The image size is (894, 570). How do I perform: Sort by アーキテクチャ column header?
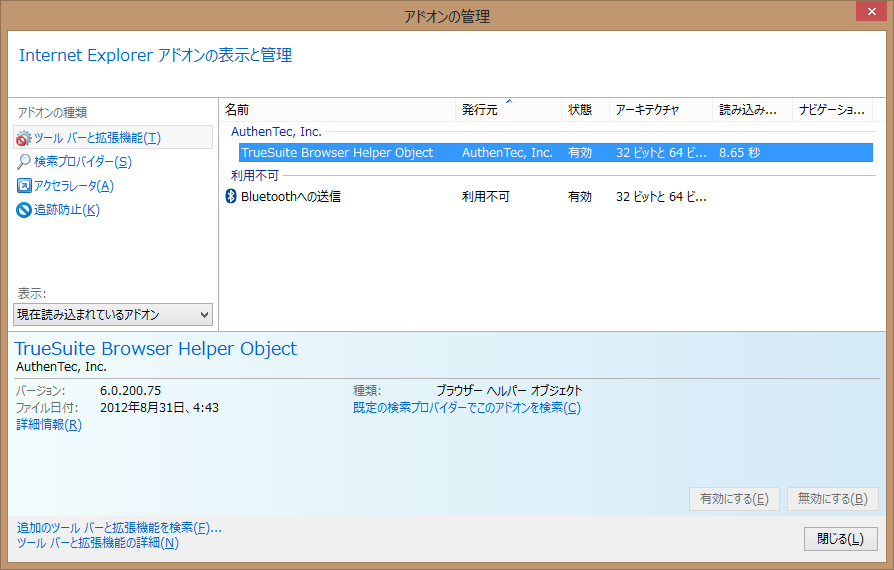point(661,109)
